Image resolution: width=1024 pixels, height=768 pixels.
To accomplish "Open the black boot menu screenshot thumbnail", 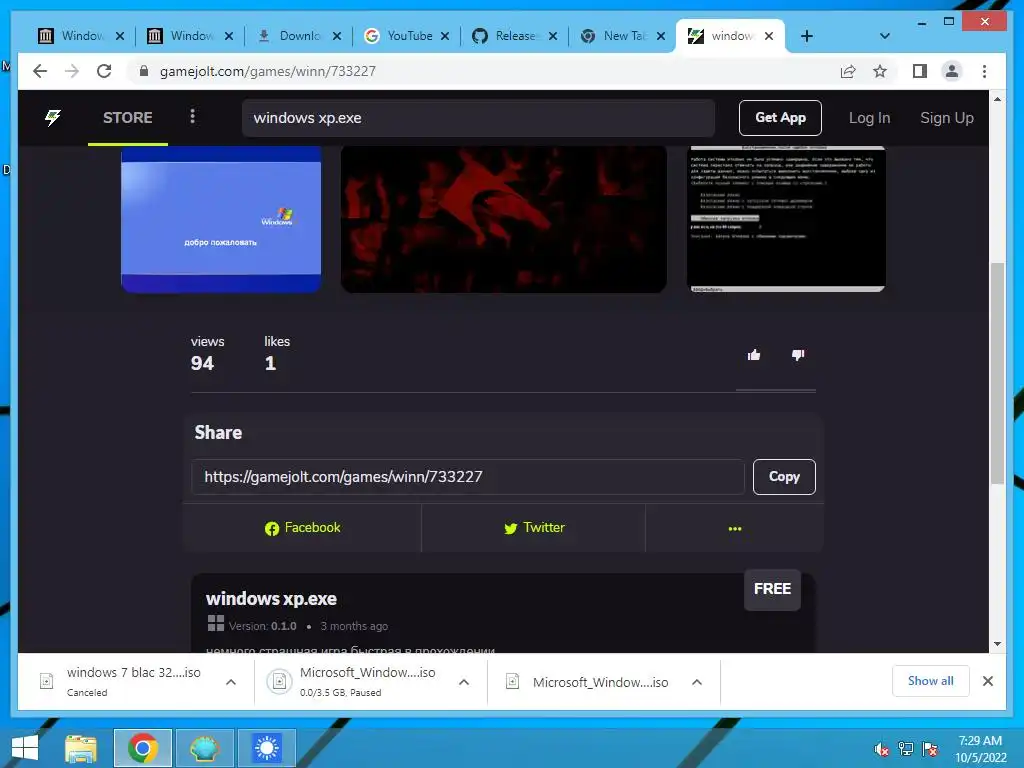I will pyautogui.click(x=786, y=219).
